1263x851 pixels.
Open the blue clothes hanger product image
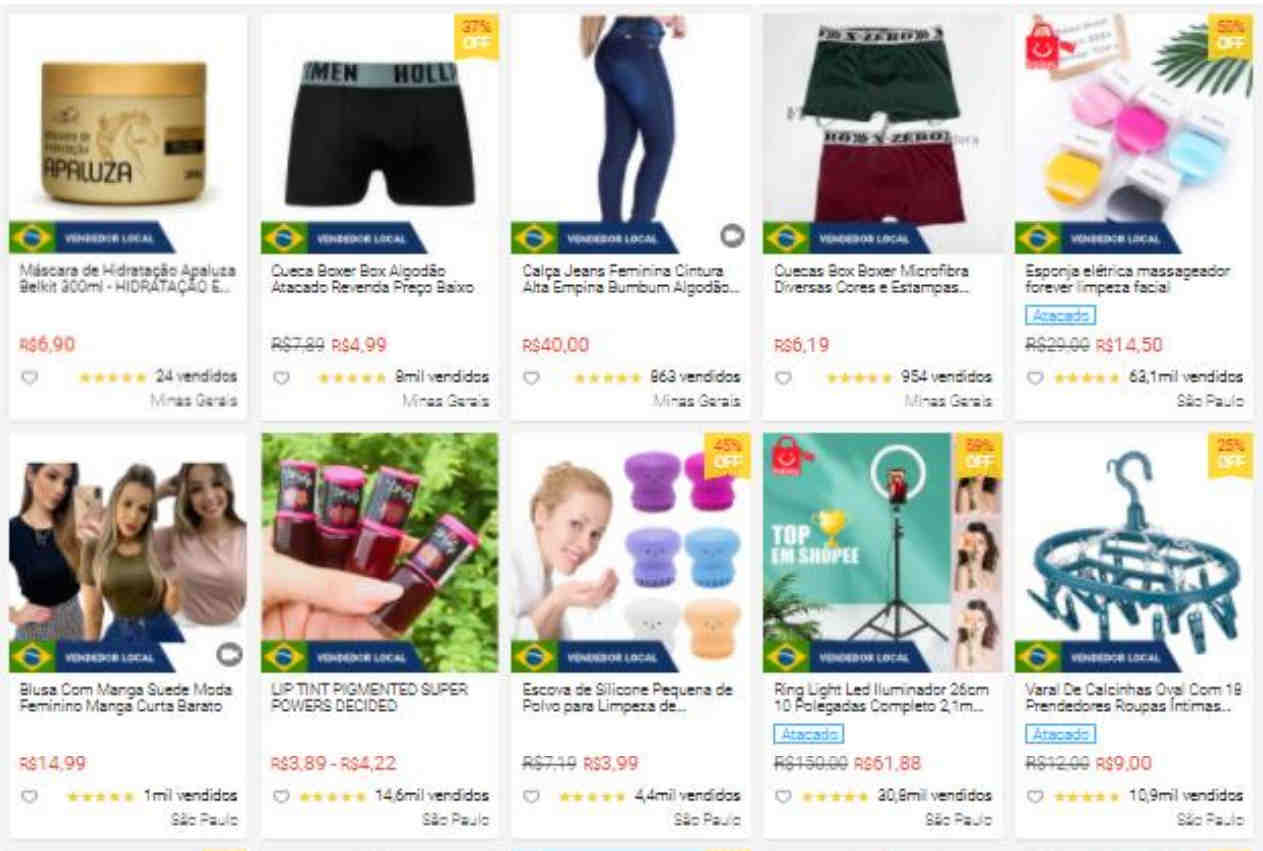pos(1133,552)
